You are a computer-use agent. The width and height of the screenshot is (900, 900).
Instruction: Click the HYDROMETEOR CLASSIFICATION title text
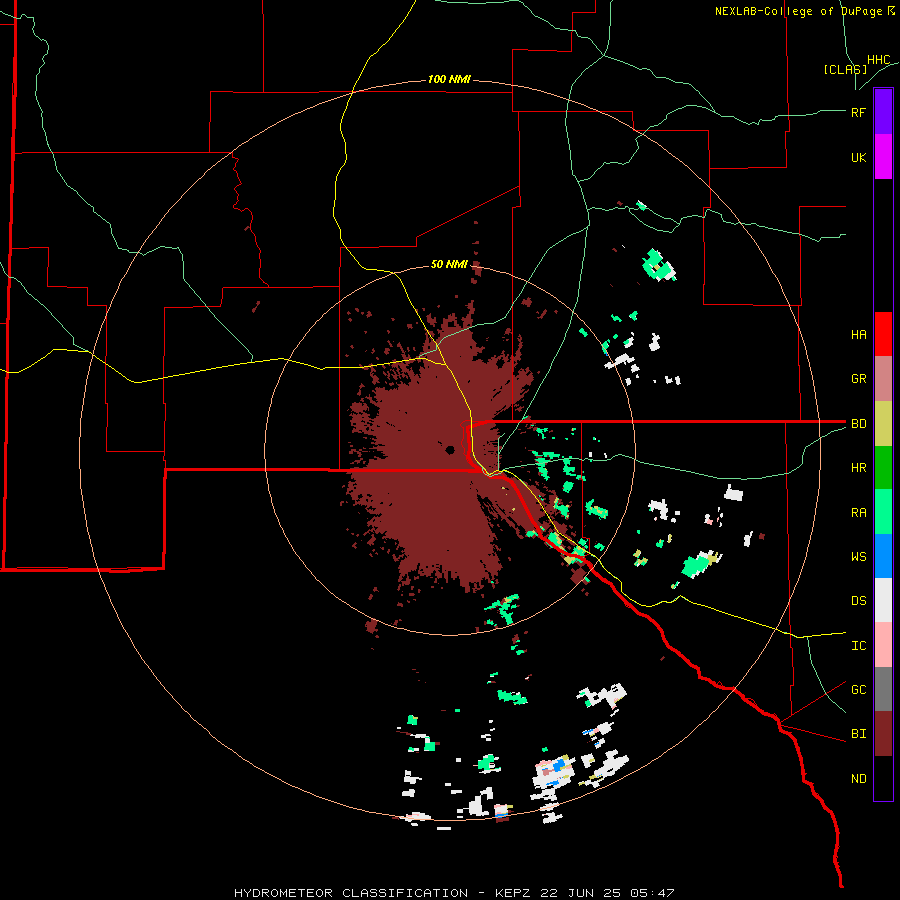click(x=351, y=893)
